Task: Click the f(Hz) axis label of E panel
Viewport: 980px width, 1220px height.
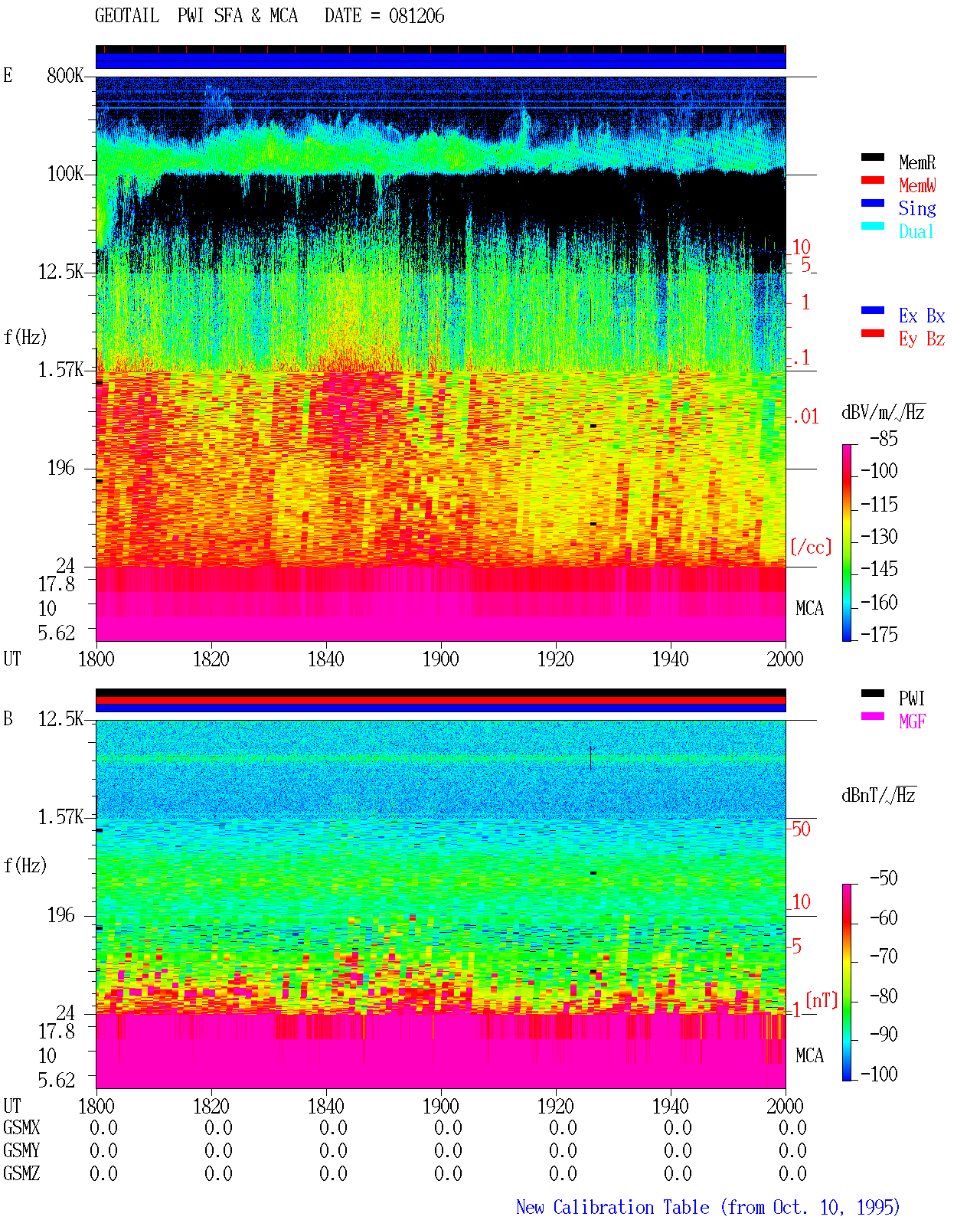Action: click(25, 337)
